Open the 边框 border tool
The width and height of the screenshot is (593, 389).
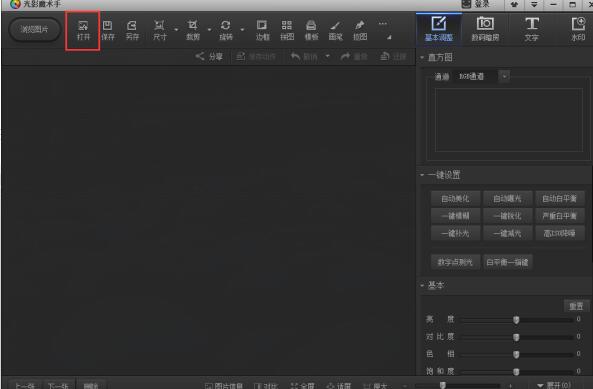tap(262, 30)
